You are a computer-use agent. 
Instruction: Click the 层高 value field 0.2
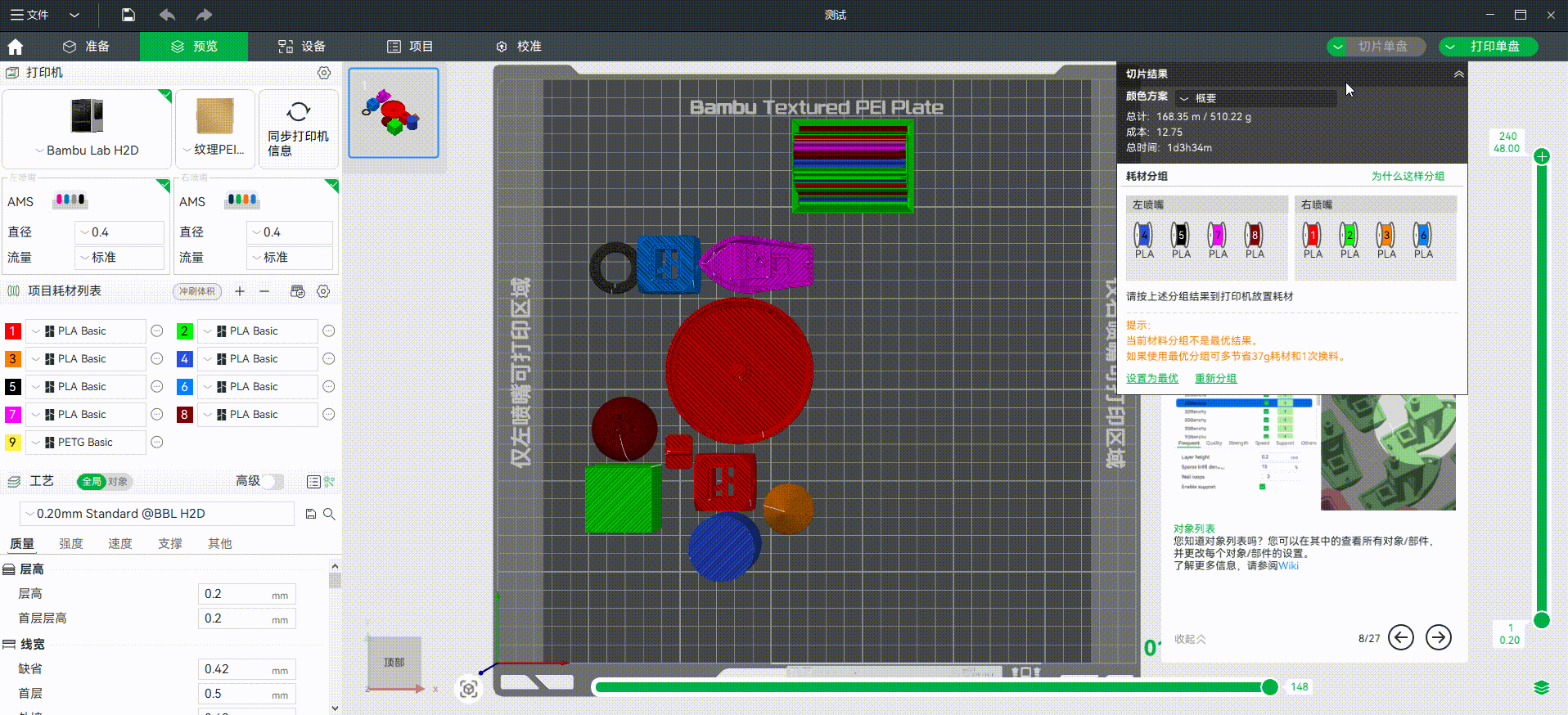pyautogui.click(x=246, y=594)
